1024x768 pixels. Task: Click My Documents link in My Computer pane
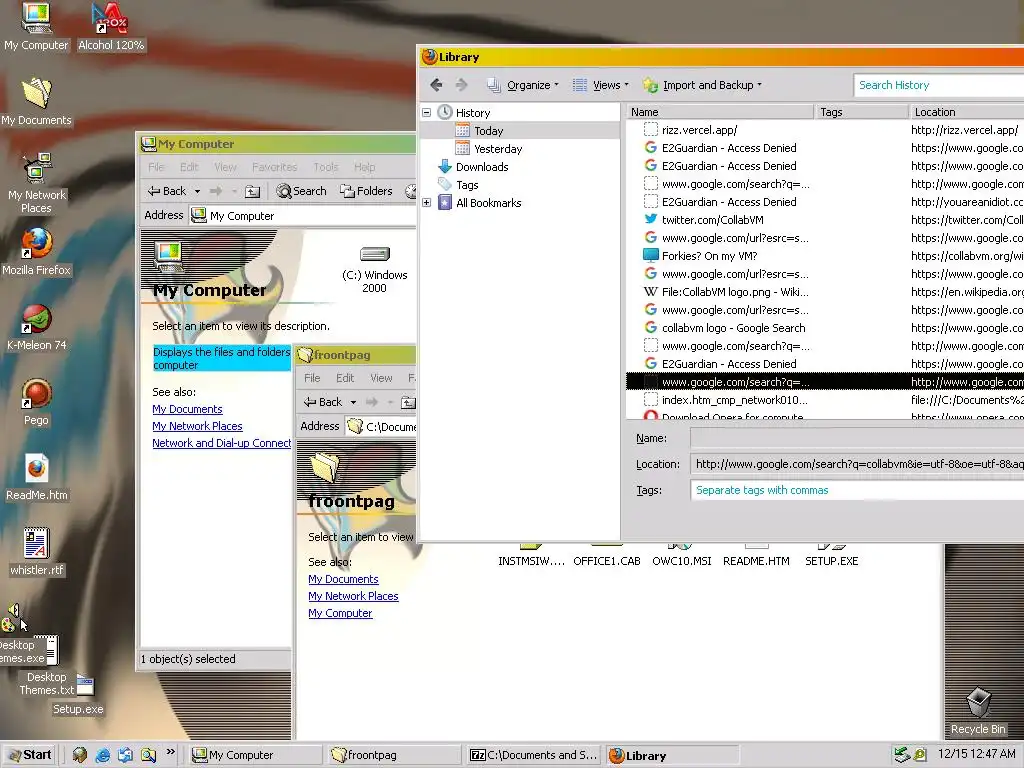187,409
